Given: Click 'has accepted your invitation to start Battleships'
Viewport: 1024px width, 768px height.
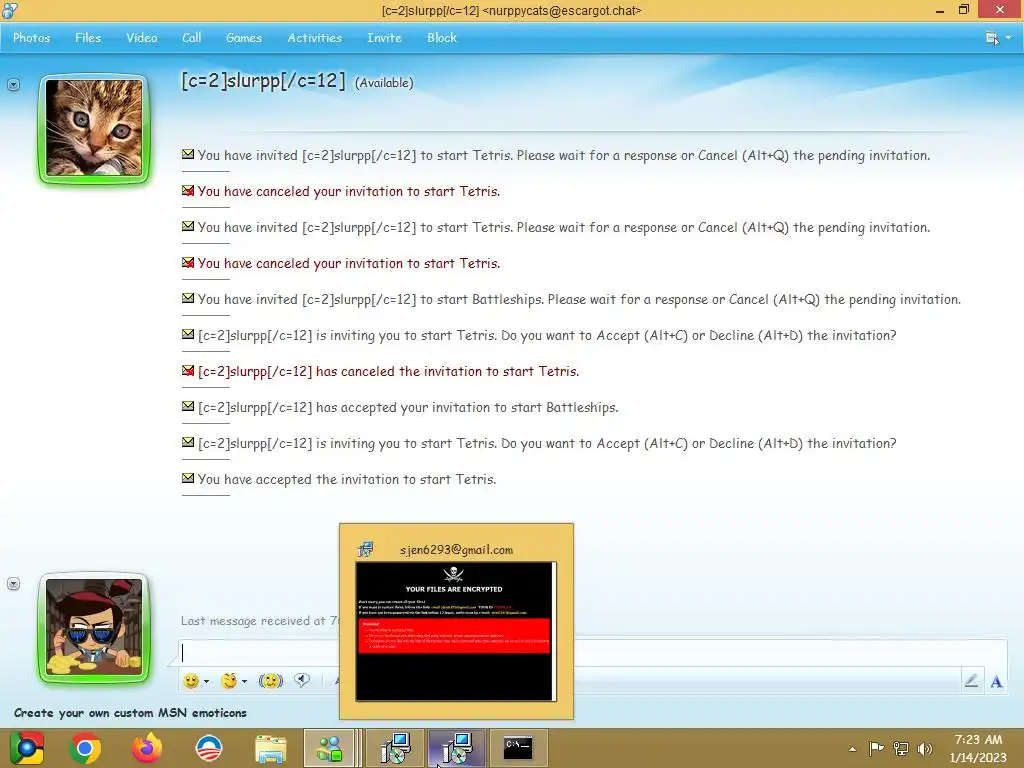Looking at the screenshot, I should coord(408,407).
